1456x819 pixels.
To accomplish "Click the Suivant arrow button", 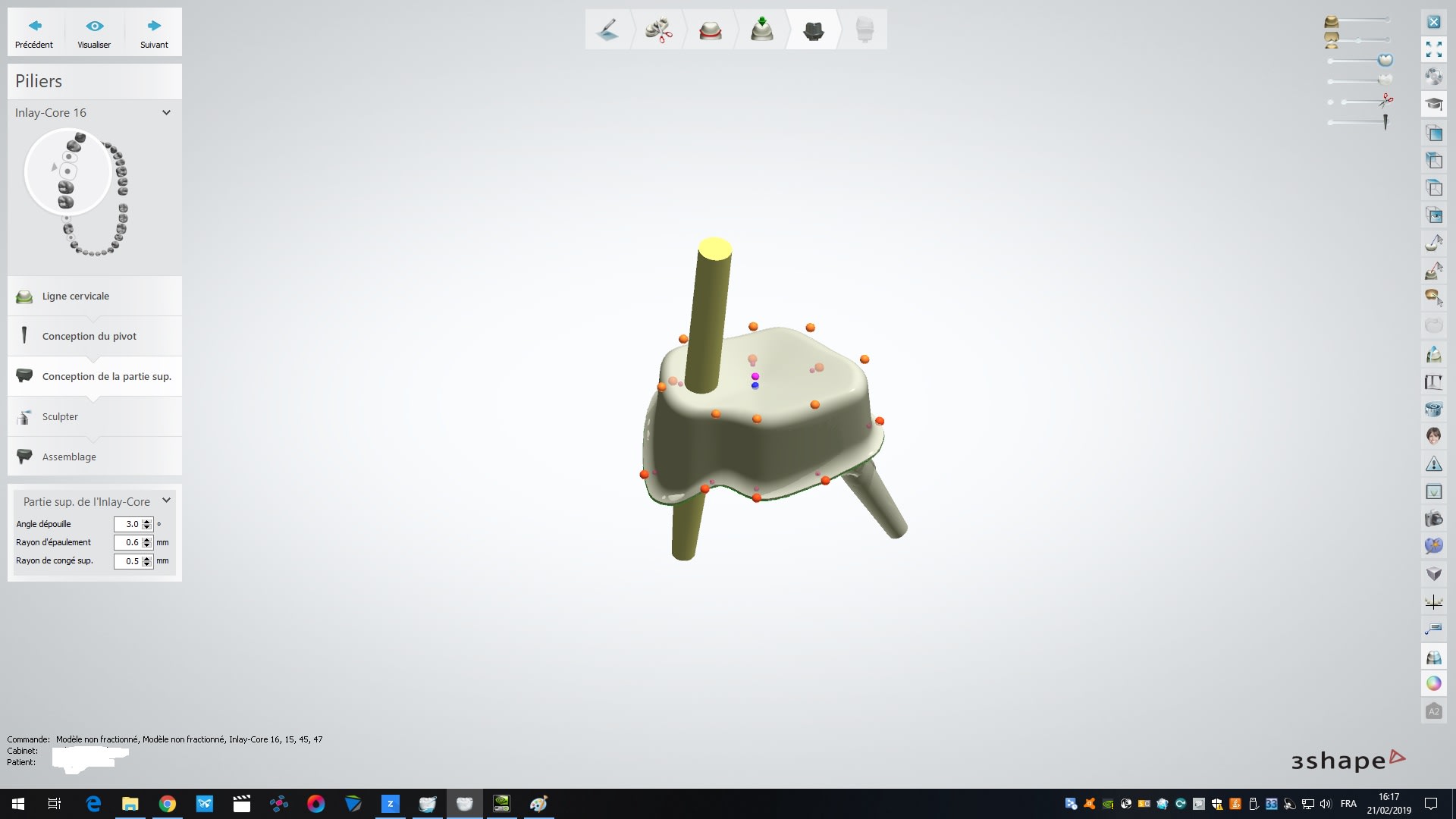I will coord(154,33).
